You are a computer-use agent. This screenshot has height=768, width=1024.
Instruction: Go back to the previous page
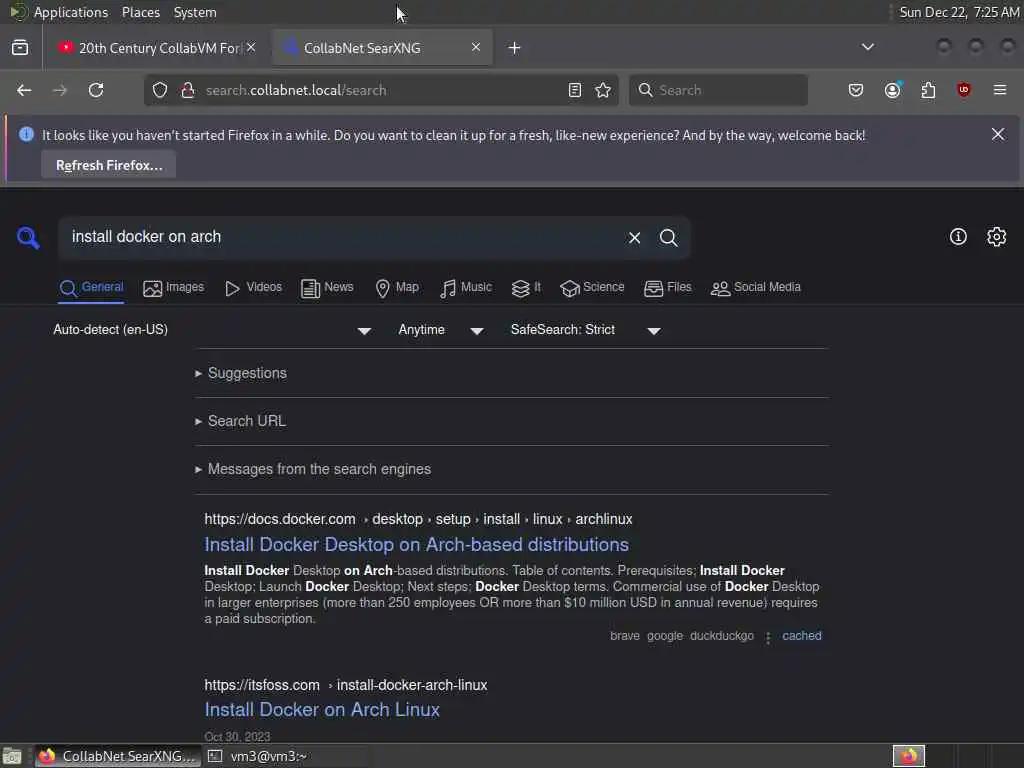tap(24, 90)
